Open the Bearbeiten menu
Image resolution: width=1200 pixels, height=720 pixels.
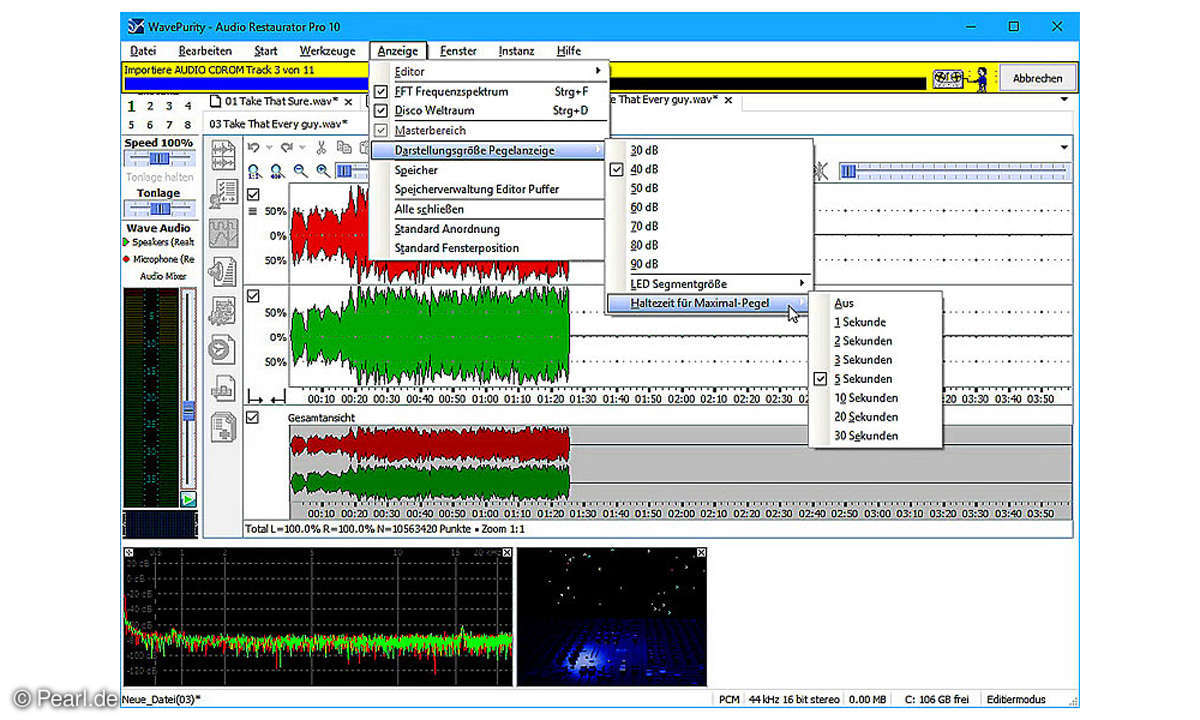205,51
